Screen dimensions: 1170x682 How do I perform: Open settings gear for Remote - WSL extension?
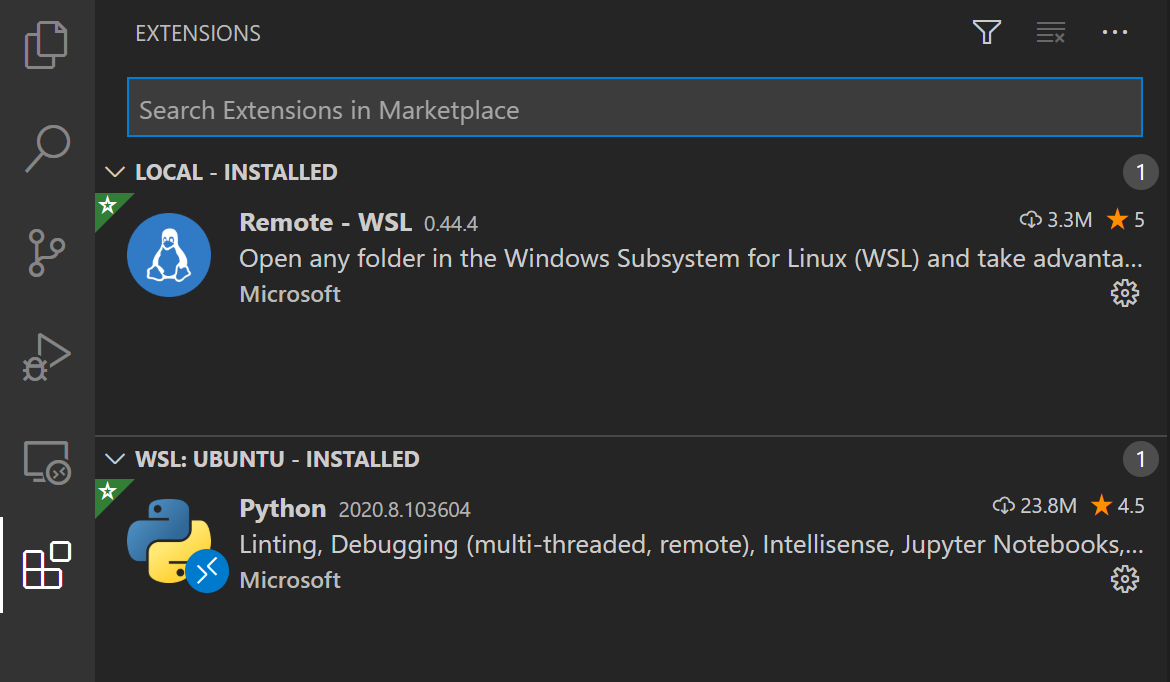click(1125, 293)
